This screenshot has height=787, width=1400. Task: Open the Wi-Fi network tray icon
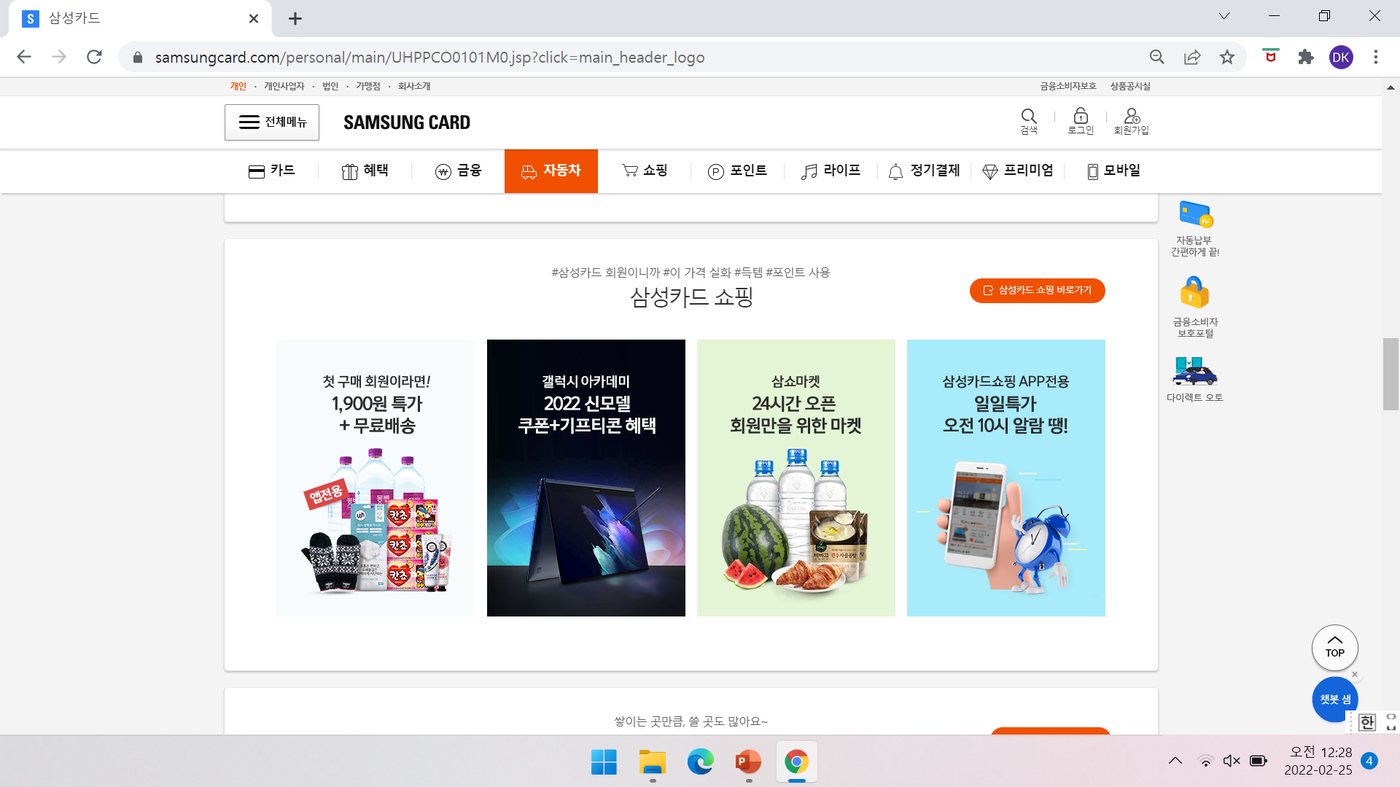[x=1206, y=761]
